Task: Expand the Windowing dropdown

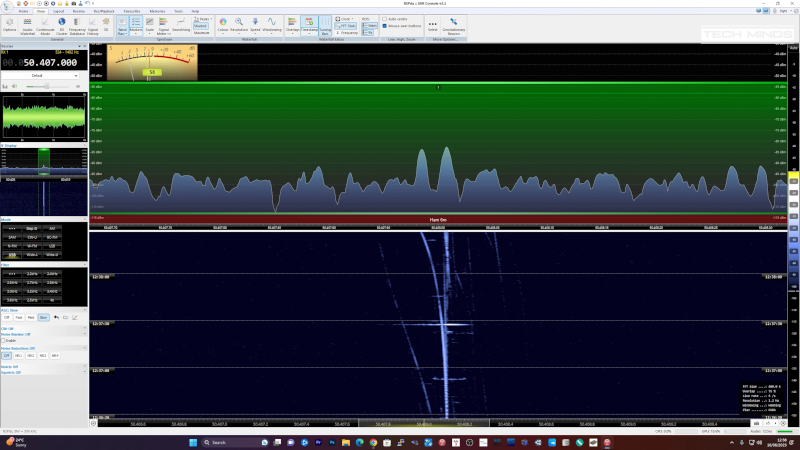Action: click(x=272, y=24)
